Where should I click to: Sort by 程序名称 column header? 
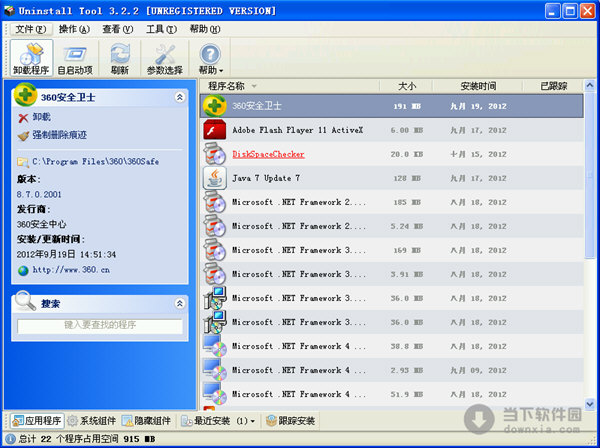[x=226, y=86]
